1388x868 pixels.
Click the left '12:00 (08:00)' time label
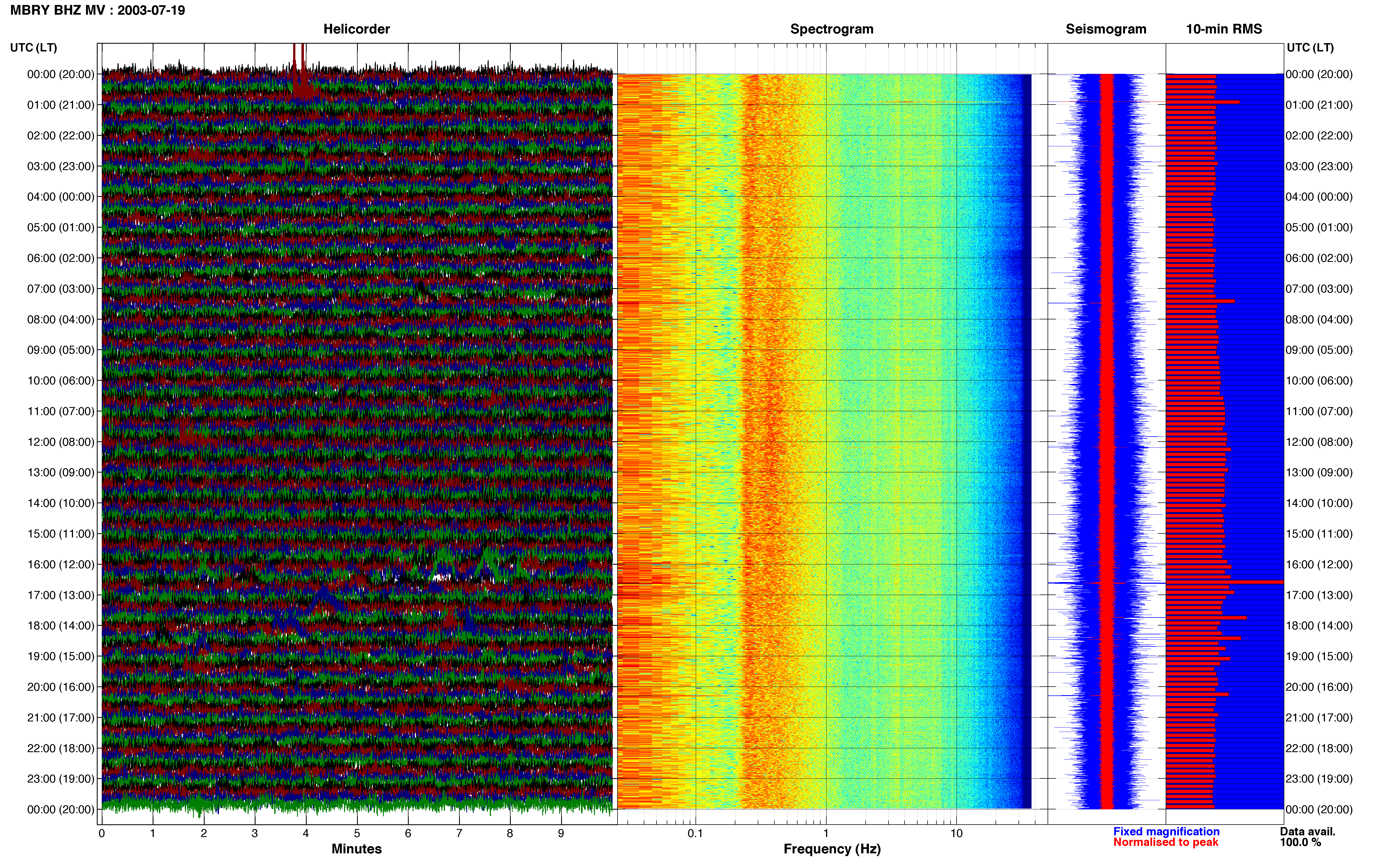point(61,442)
